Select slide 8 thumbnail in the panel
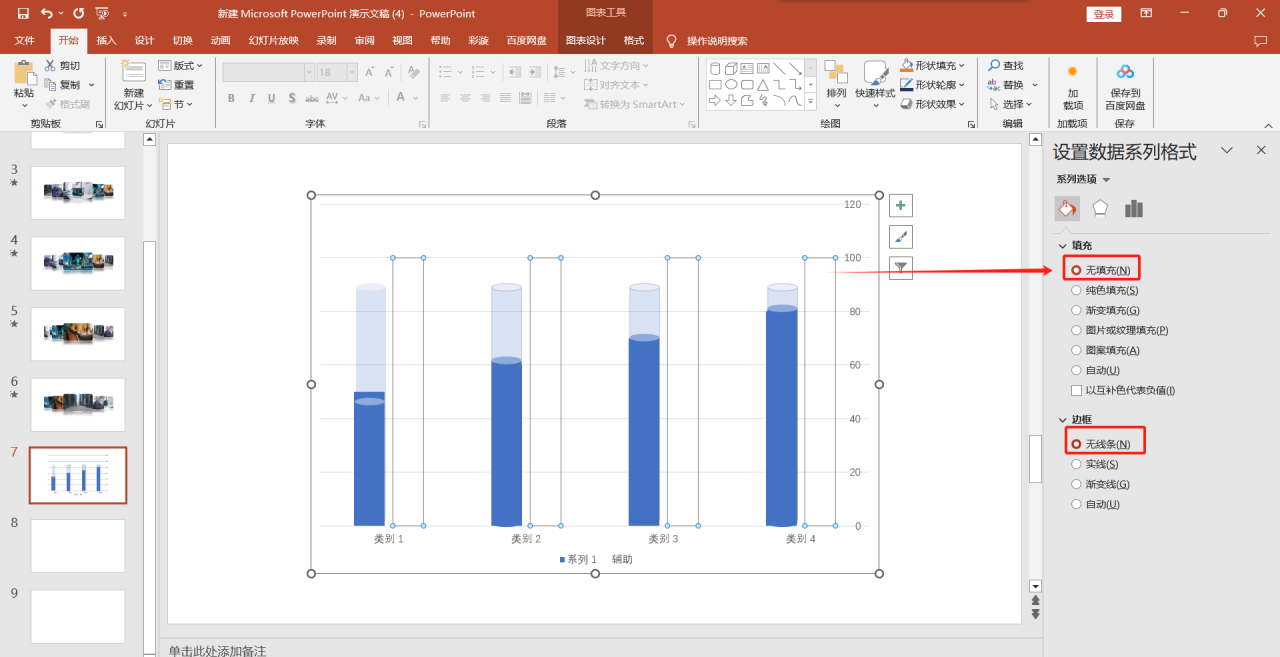 tap(78, 545)
